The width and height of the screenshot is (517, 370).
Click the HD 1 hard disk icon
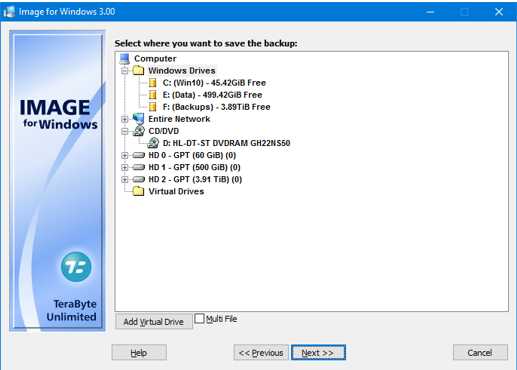[x=139, y=167]
